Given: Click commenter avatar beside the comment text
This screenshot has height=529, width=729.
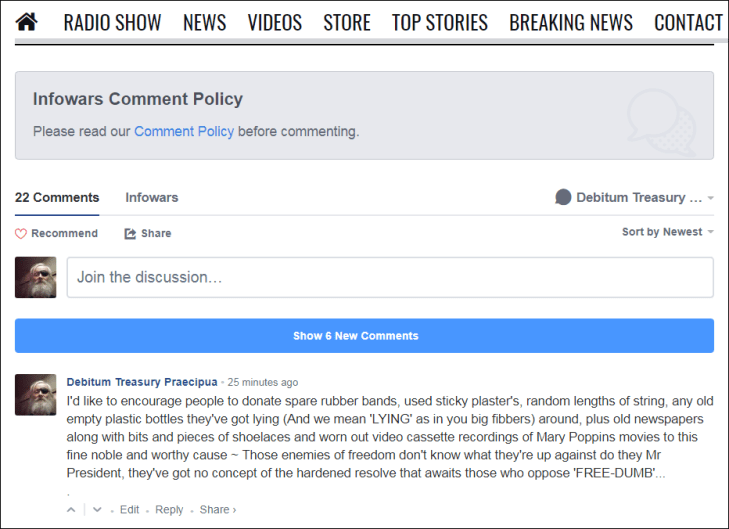Looking at the screenshot, I should [x=35, y=395].
